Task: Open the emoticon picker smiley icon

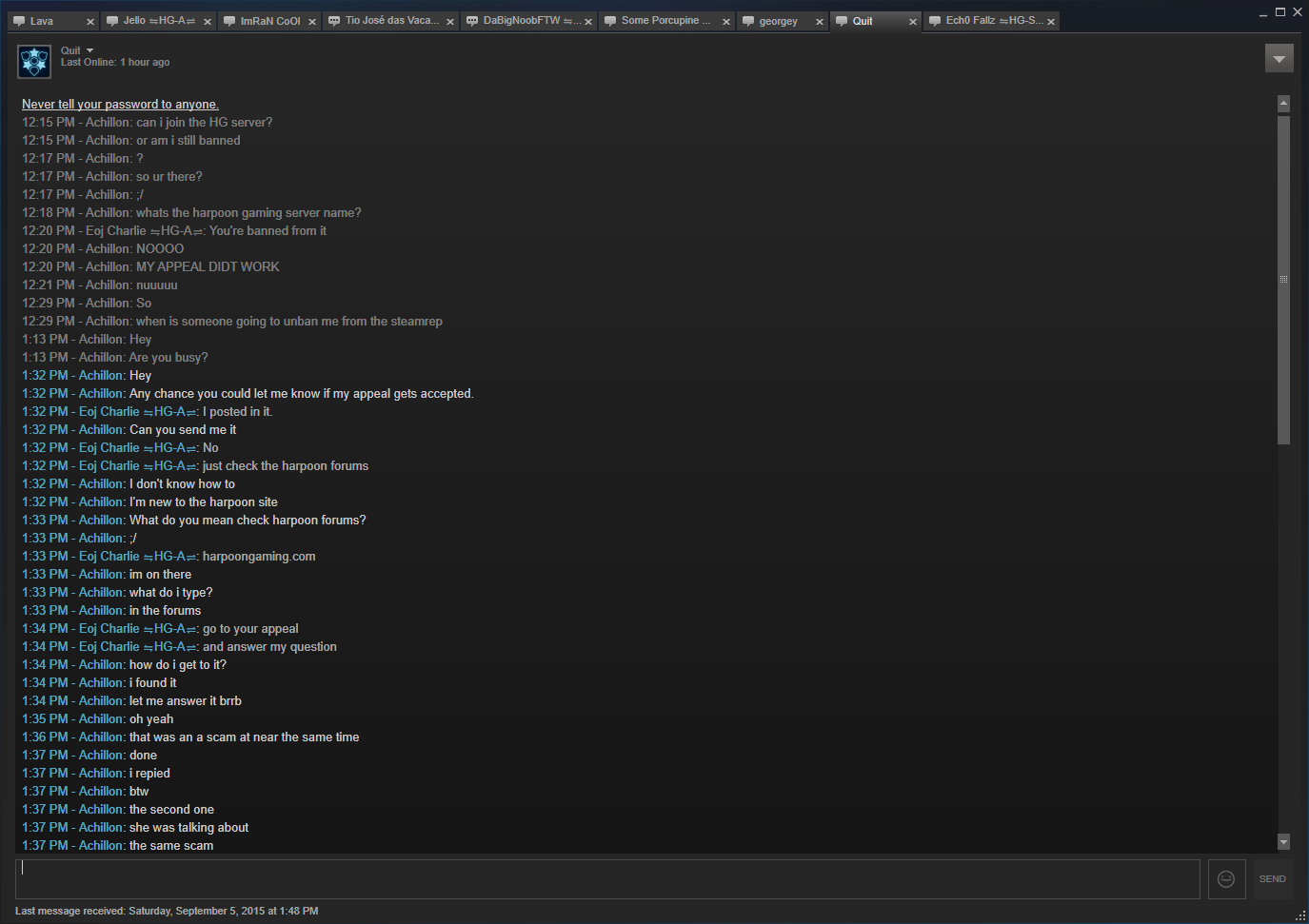Action: 1226,879
